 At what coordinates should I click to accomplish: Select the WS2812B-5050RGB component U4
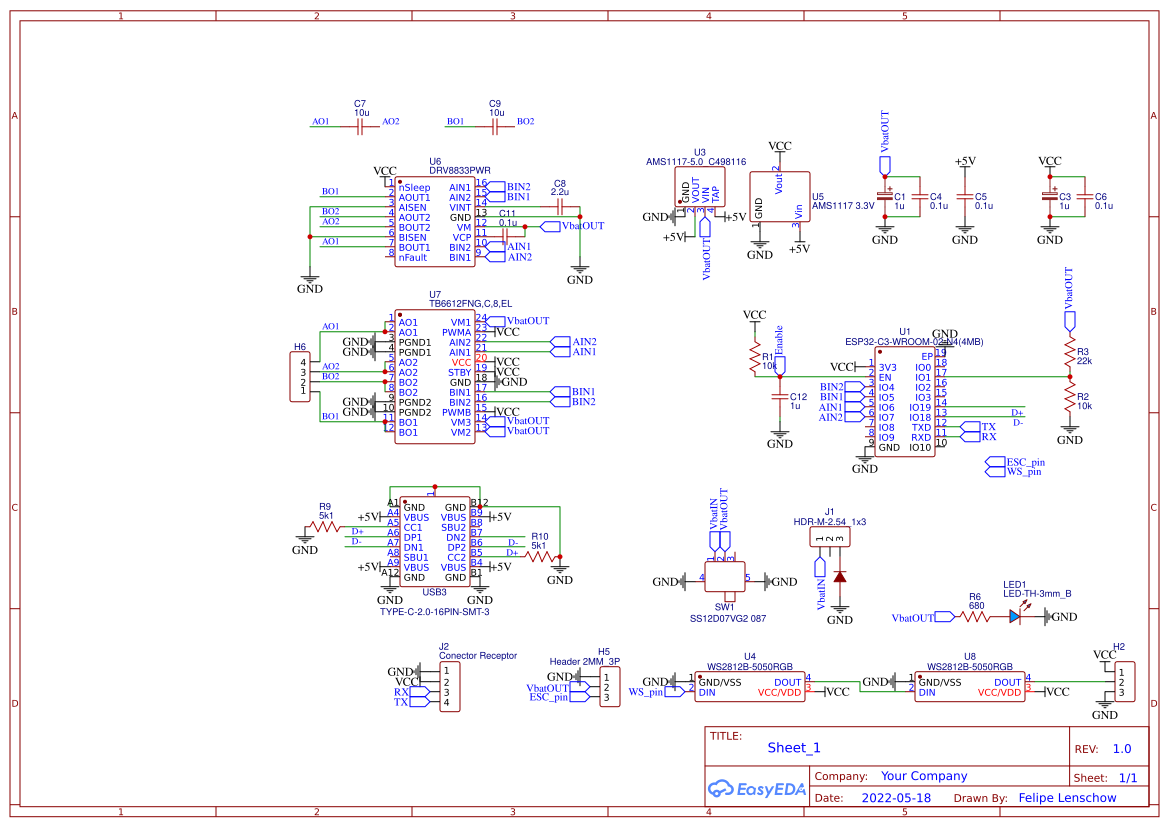pyautogui.click(x=748, y=685)
